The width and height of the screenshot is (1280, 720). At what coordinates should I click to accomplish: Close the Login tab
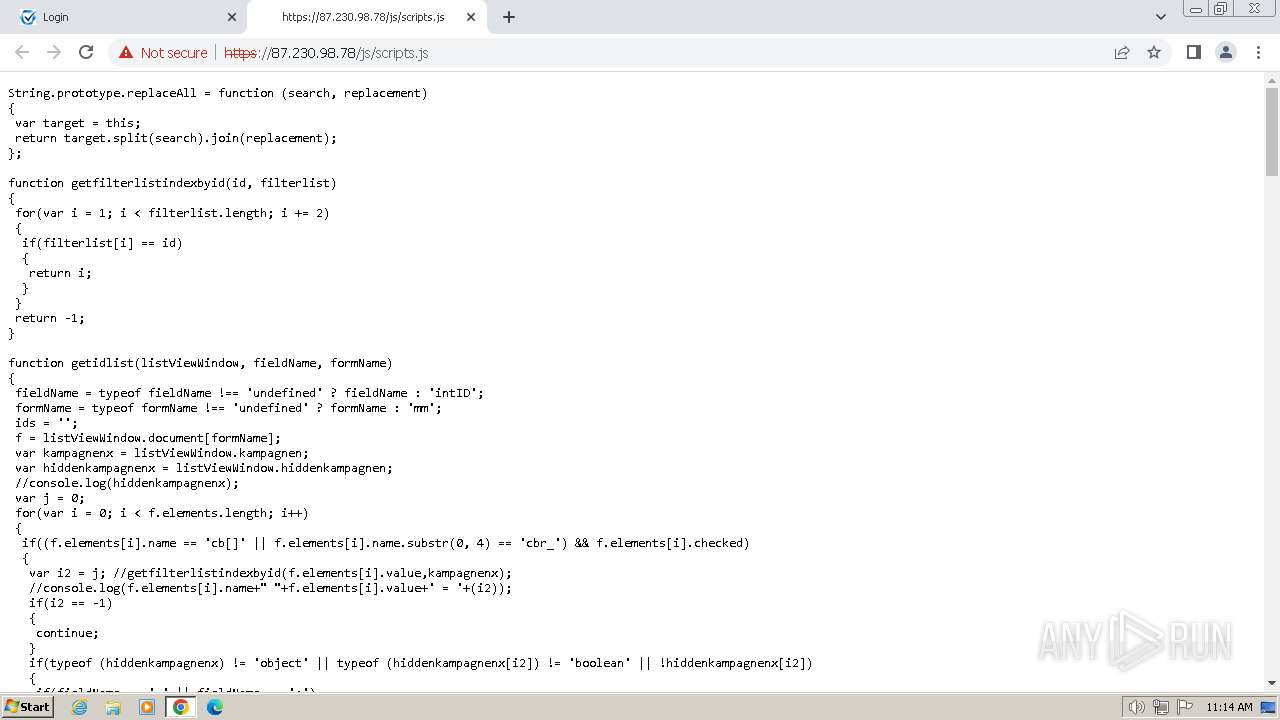click(x=232, y=17)
